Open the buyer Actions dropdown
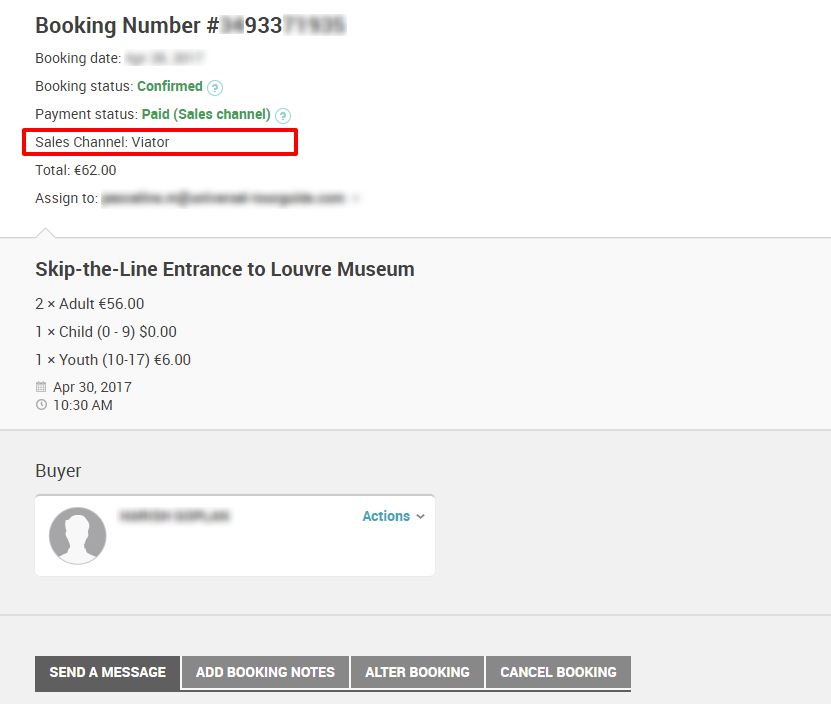 [393, 516]
